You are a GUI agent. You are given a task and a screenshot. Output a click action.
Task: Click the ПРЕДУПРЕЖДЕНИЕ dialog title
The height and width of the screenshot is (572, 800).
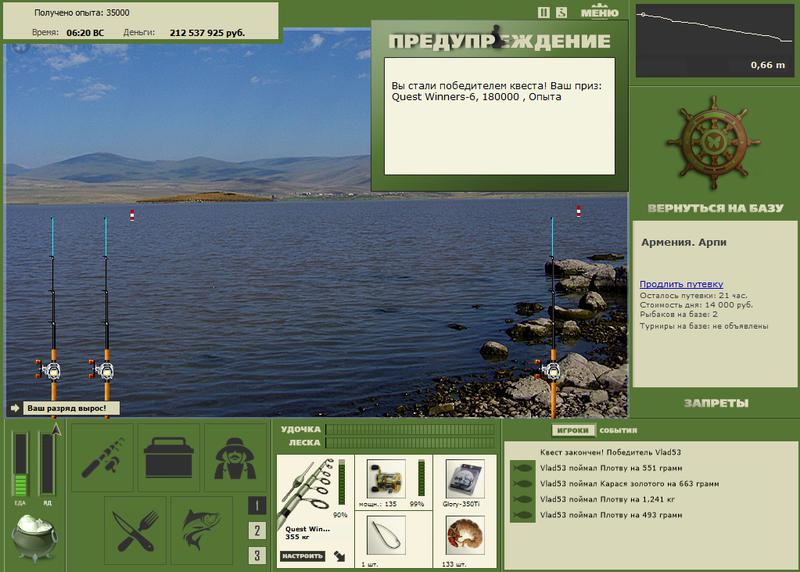pyautogui.click(x=499, y=41)
